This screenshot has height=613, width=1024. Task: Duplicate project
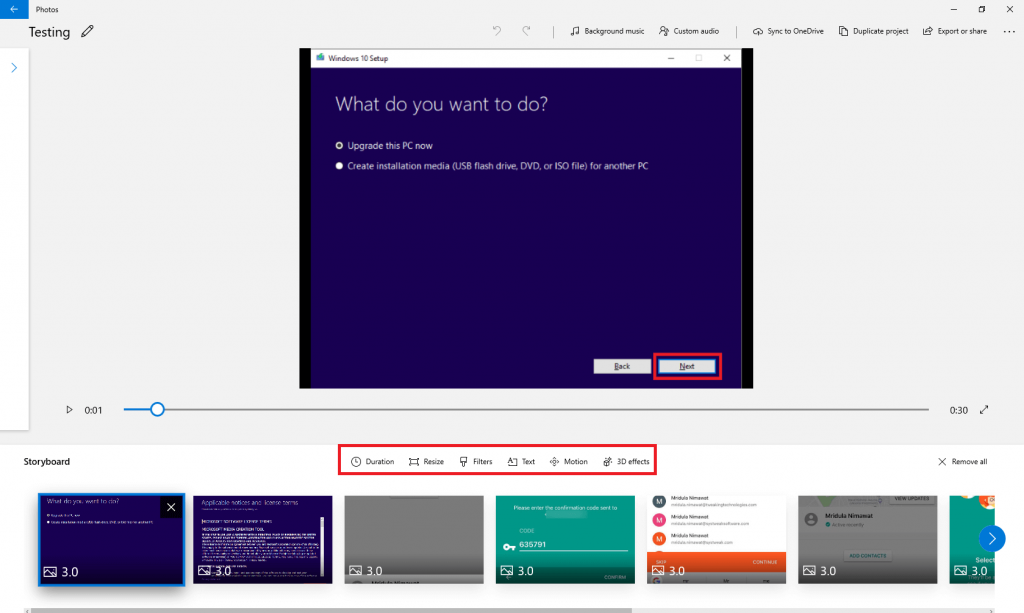pos(873,31)
